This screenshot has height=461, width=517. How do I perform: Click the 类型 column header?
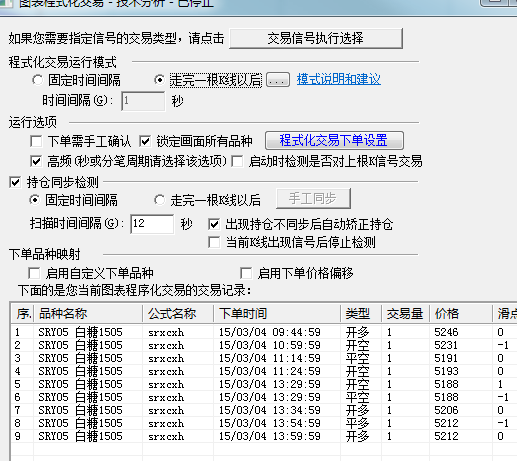pyautogui.click(x=361, y=314)
